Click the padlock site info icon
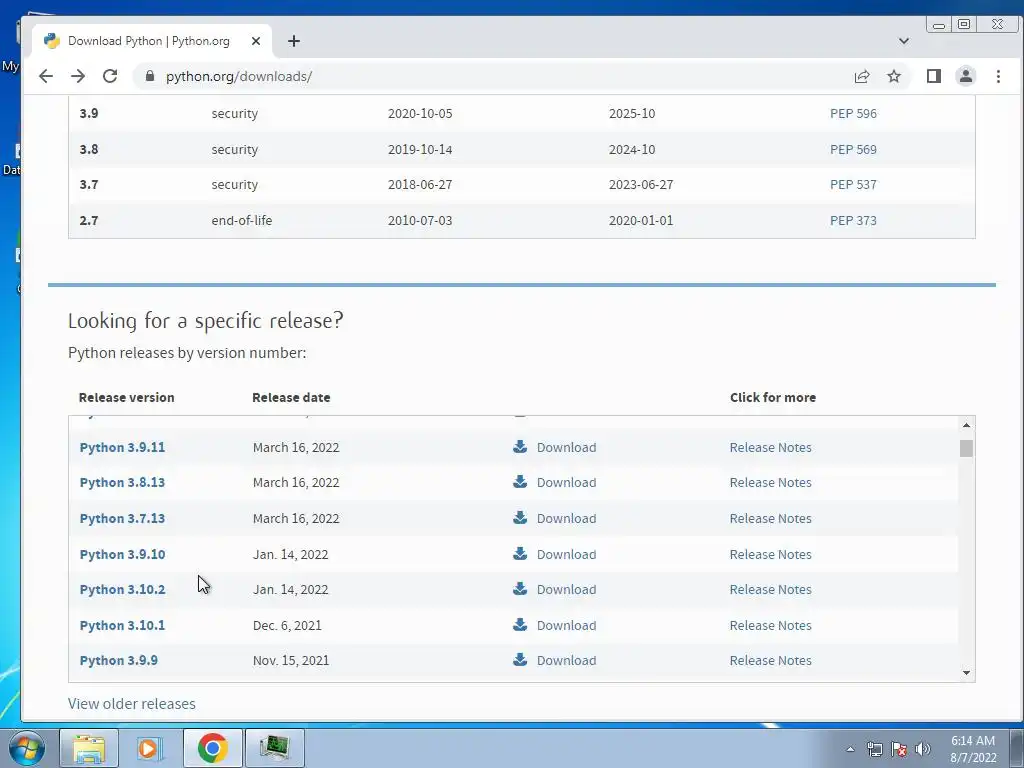 150,76
